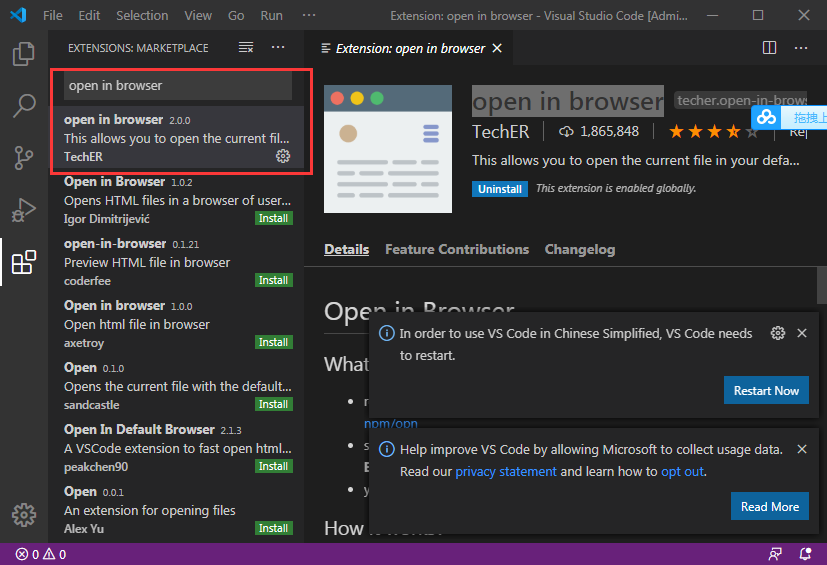This screenshot has height=565, width=827.
Task: Open the Selection menu
Action: 142,15
